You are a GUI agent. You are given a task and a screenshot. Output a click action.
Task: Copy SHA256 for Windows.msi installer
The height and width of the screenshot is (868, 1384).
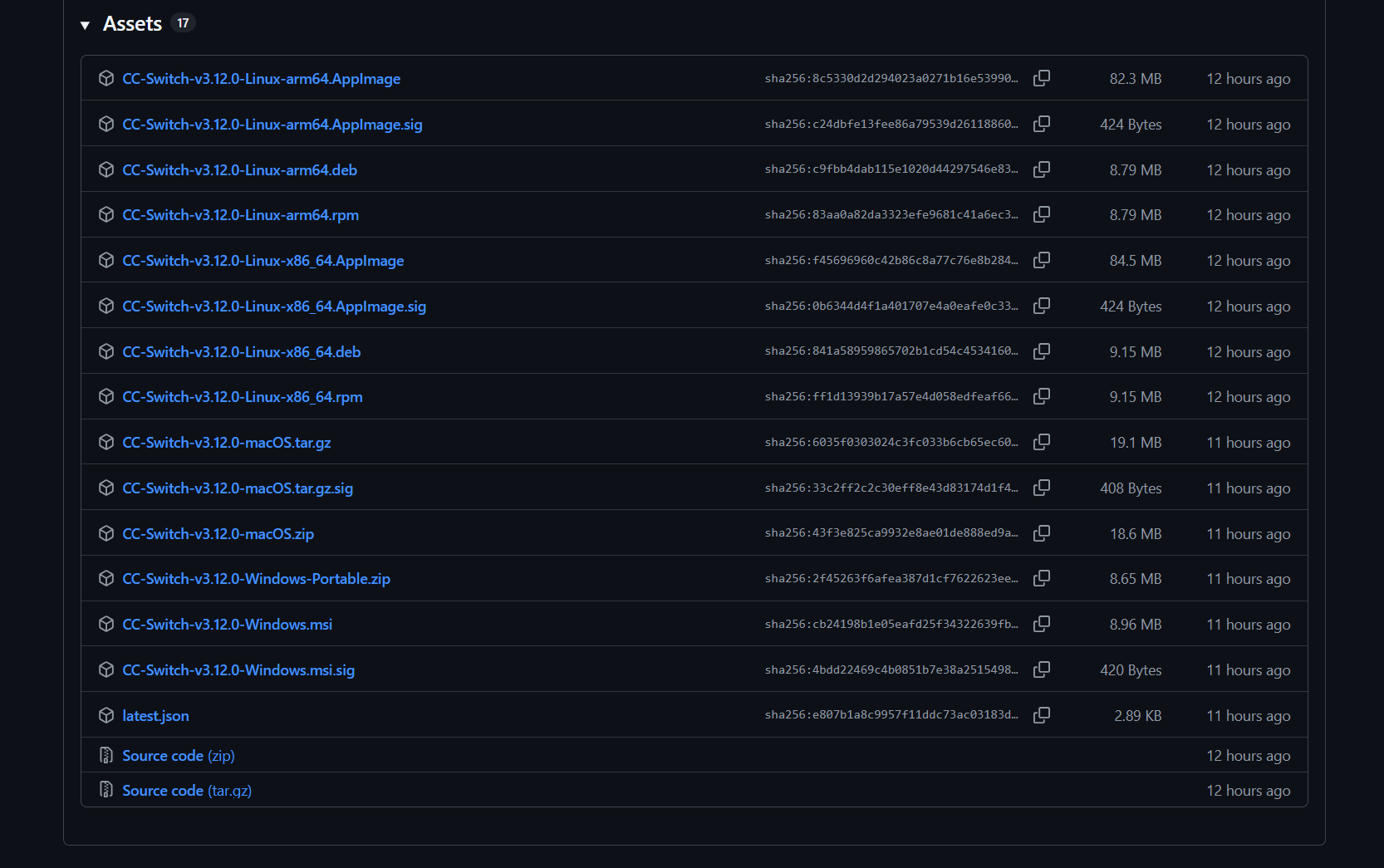point(1041,624)
